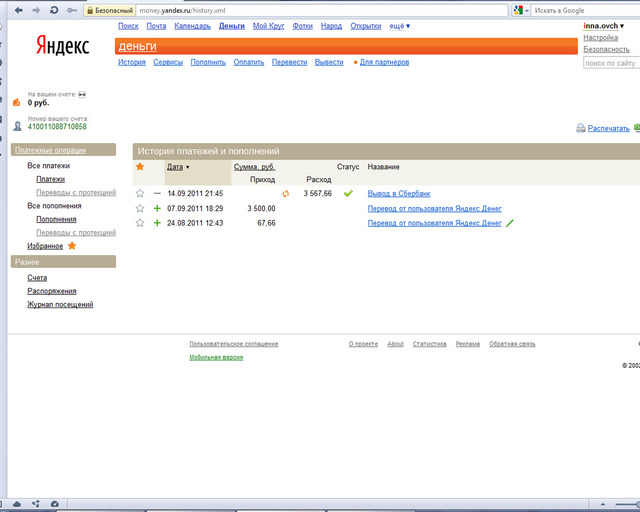Click the деньги title in the orange bar

tap(138, 46)
